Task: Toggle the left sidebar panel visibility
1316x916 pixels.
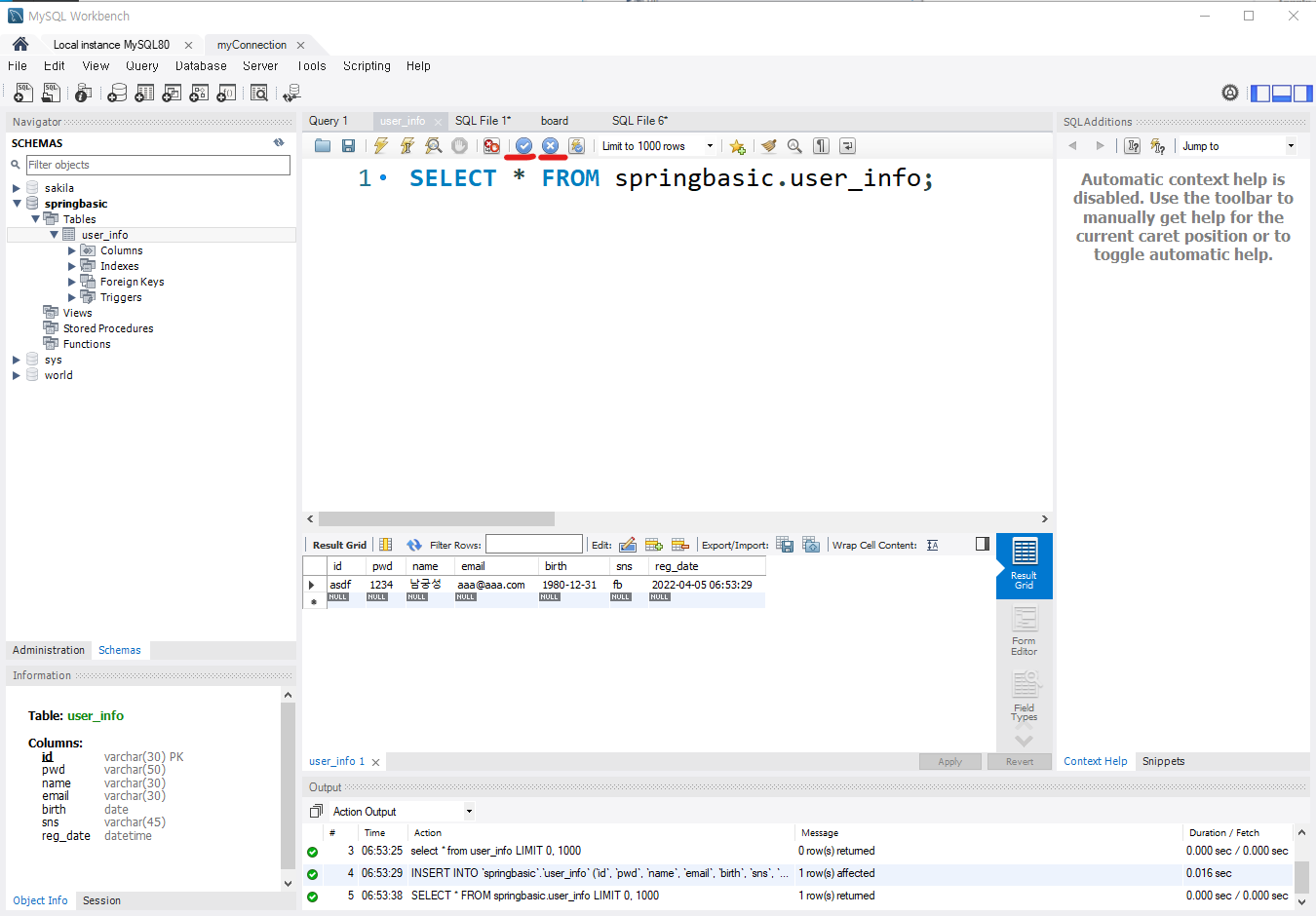Action: tap(1260, 94)
